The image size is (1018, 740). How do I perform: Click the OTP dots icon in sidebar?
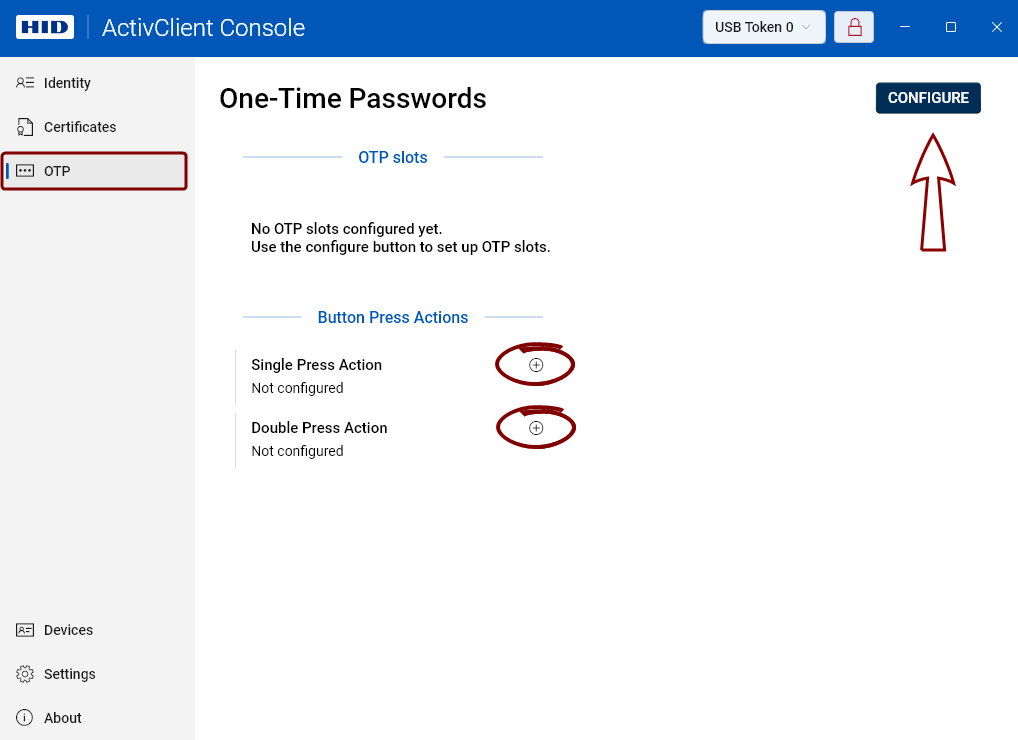coord(26,171)
